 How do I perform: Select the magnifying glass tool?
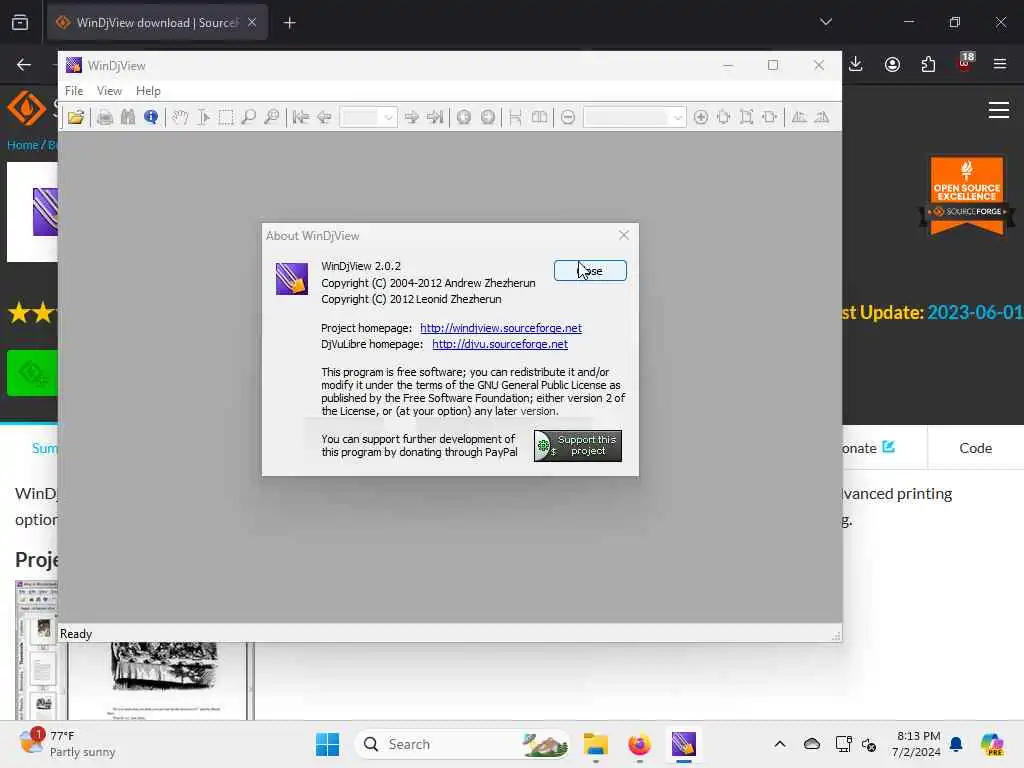click(249, 118)
